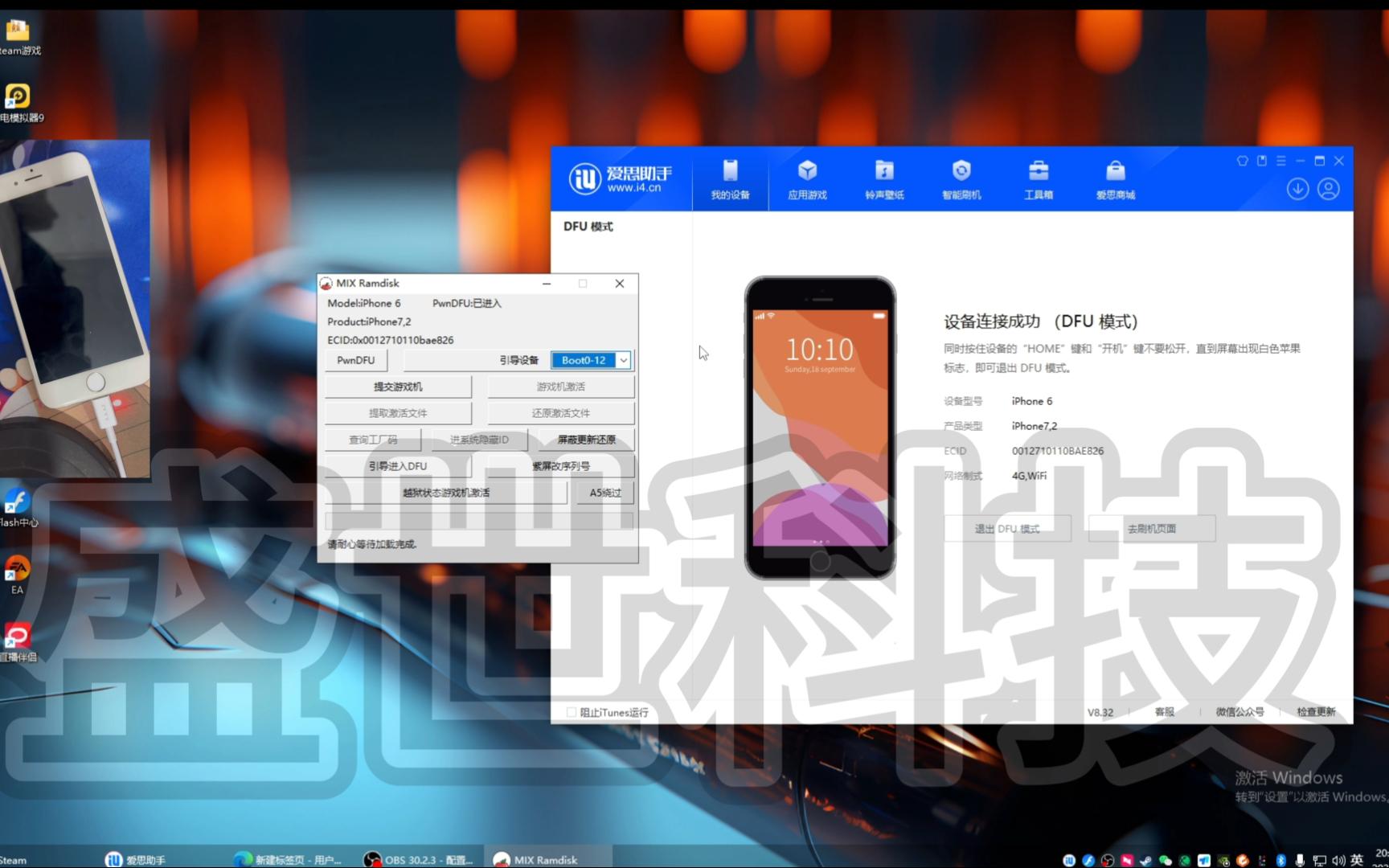Click the PwnDFU button in MIX Ramdisk
Image resolution: width=1389 pixels, height=868 pixels.
click(355, 360)
